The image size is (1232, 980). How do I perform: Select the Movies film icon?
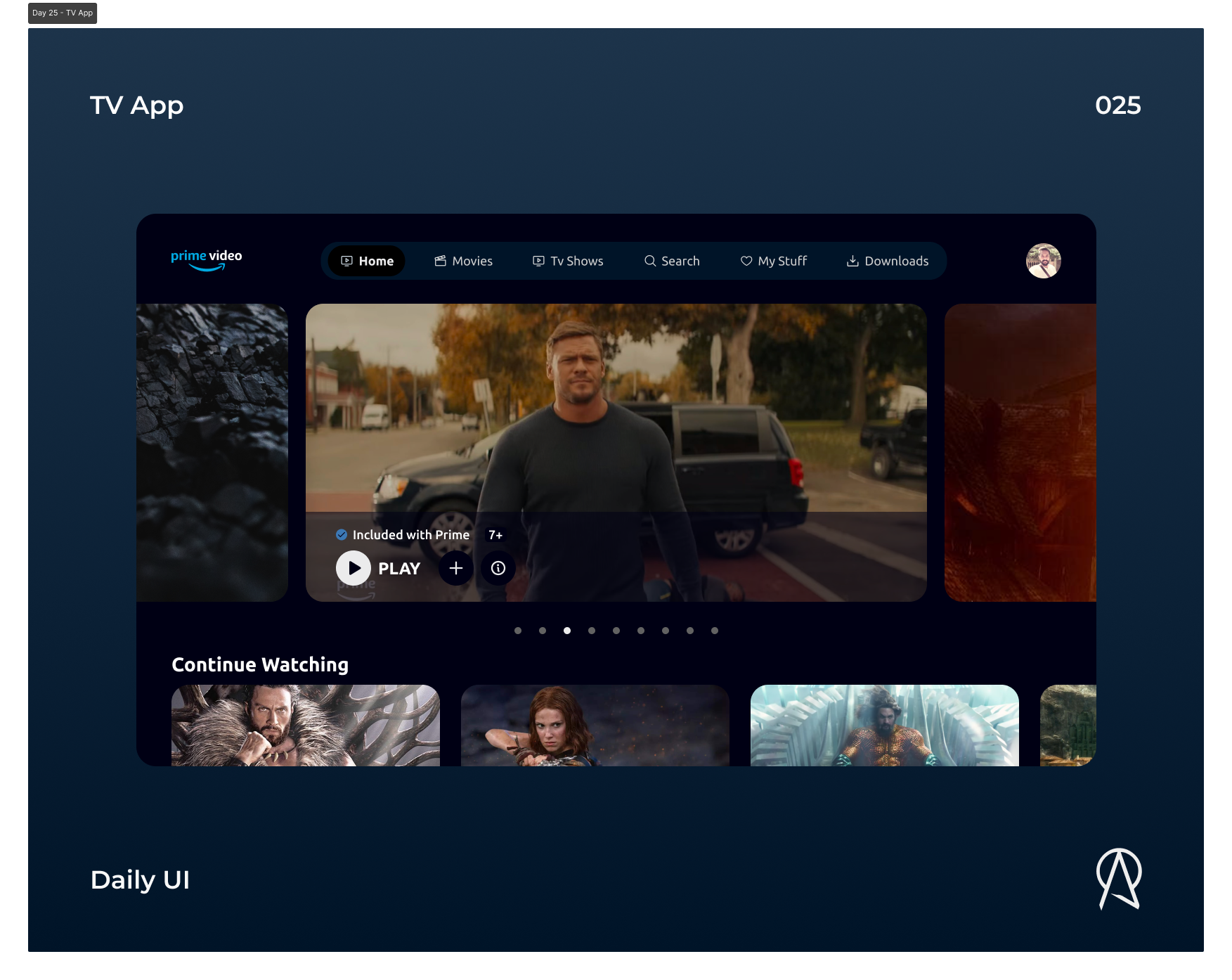(x=439, y=261)
